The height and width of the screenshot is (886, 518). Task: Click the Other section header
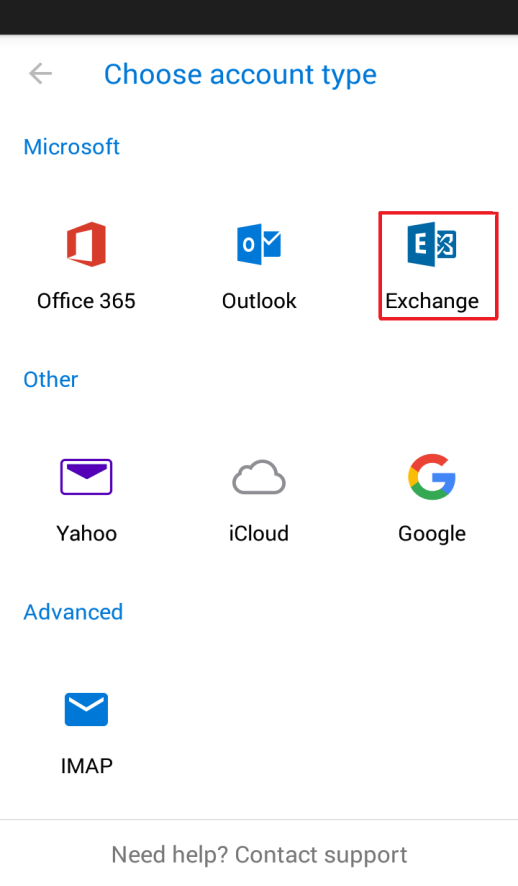(51, 380)
